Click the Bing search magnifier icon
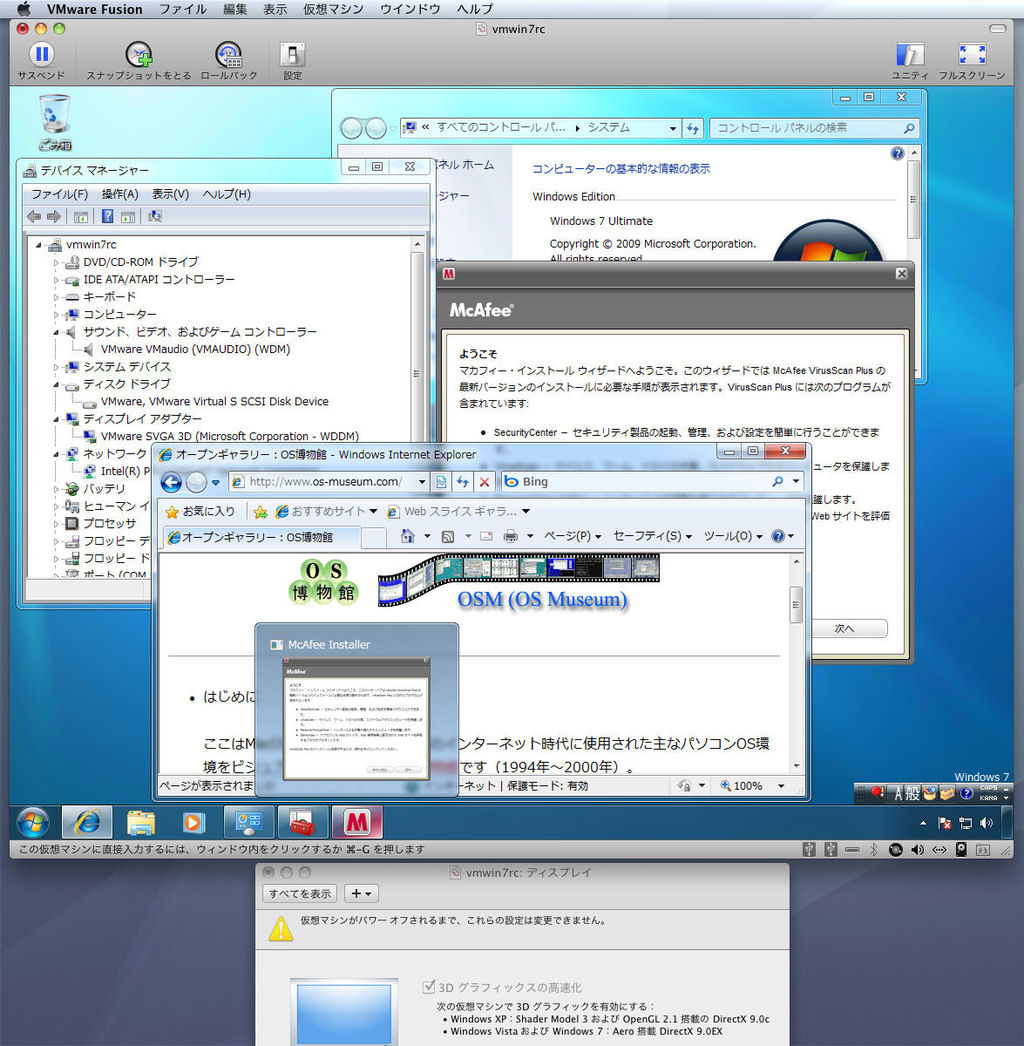Viewport: 1024px width, 1046px height. point(777,481)
